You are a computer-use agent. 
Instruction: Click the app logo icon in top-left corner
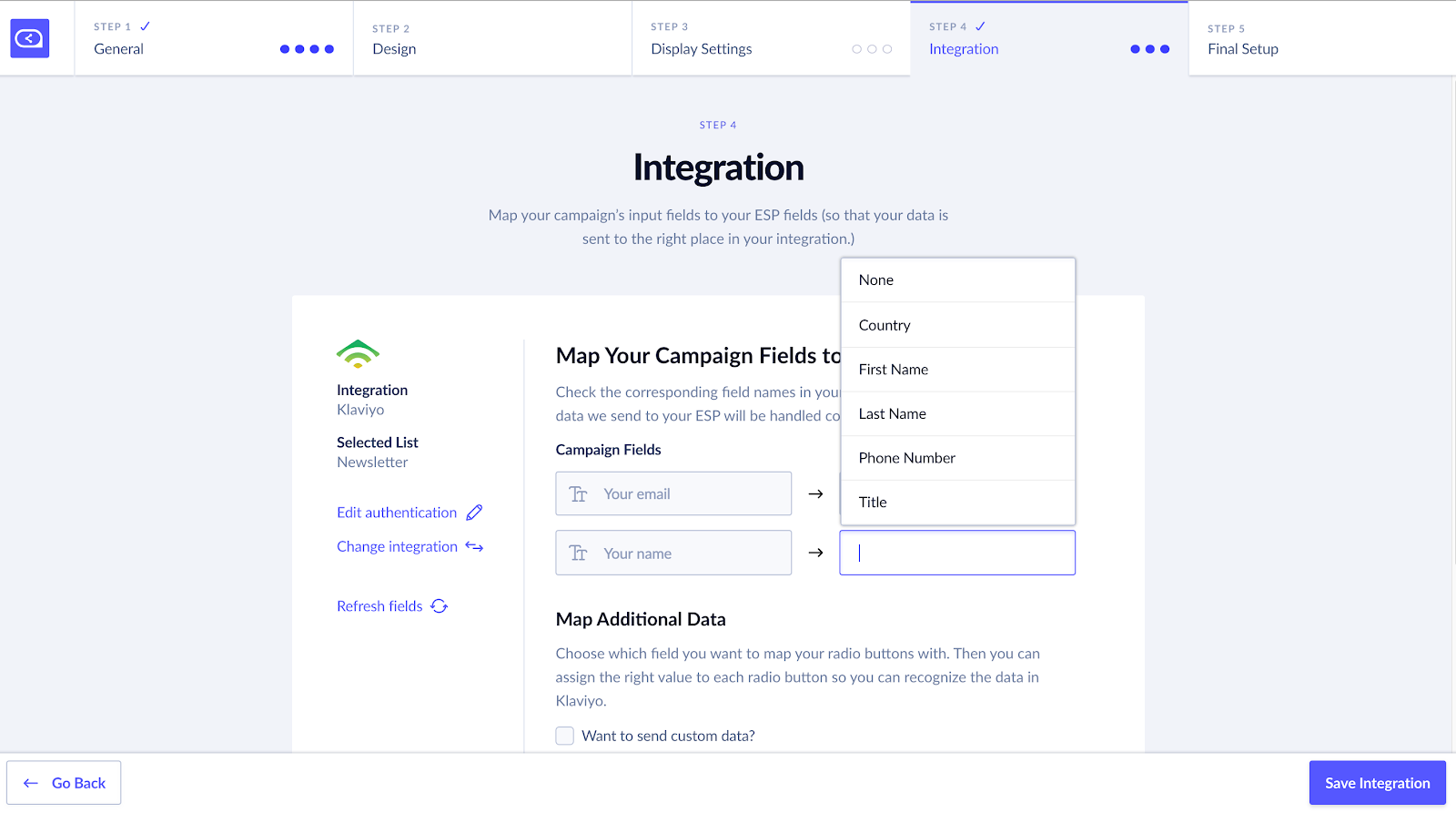30,38
